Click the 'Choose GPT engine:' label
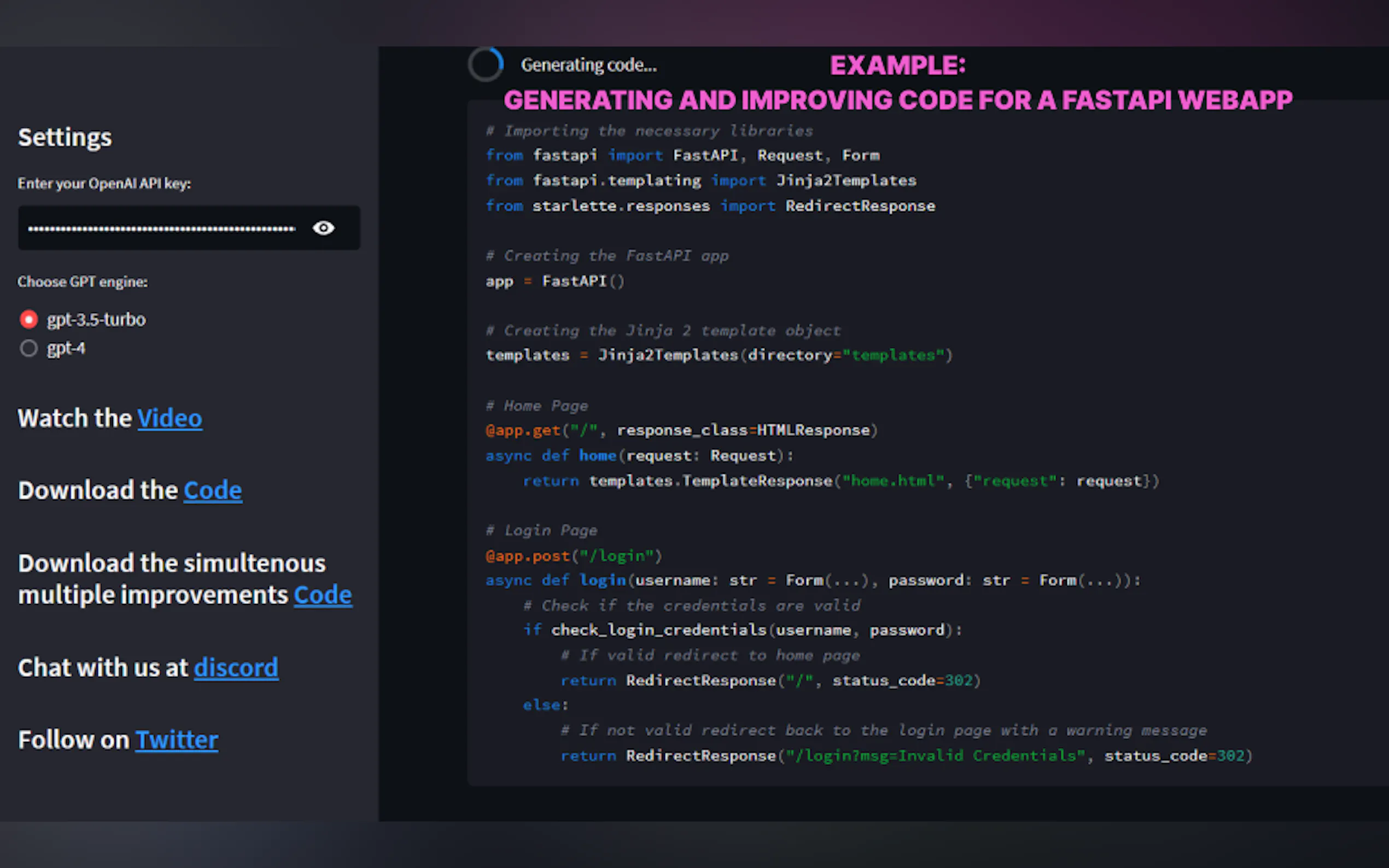This screenshot has height=868, width=1389. point(83,282)
